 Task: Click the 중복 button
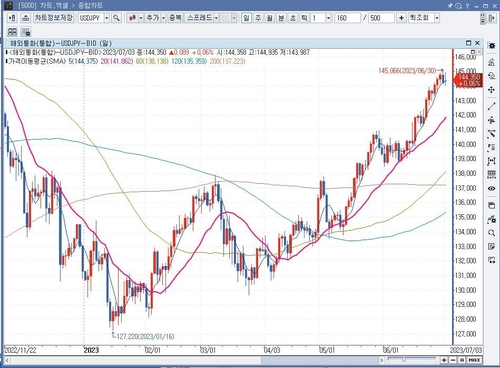pos(175,18)
